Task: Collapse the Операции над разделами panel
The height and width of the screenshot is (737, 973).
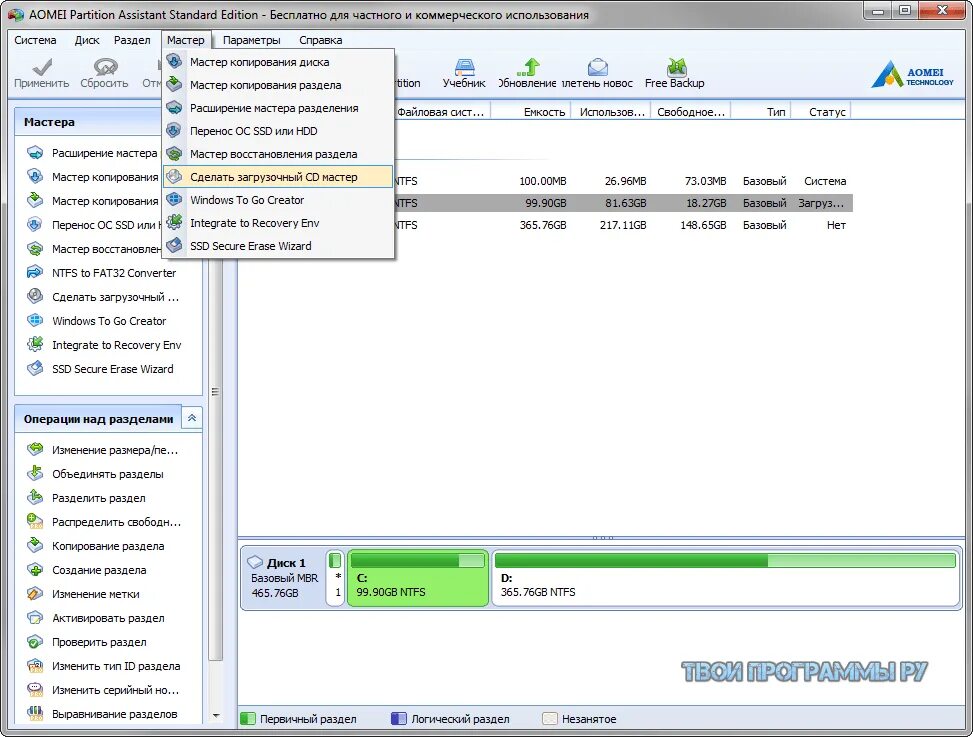Action: coord(192,418)
